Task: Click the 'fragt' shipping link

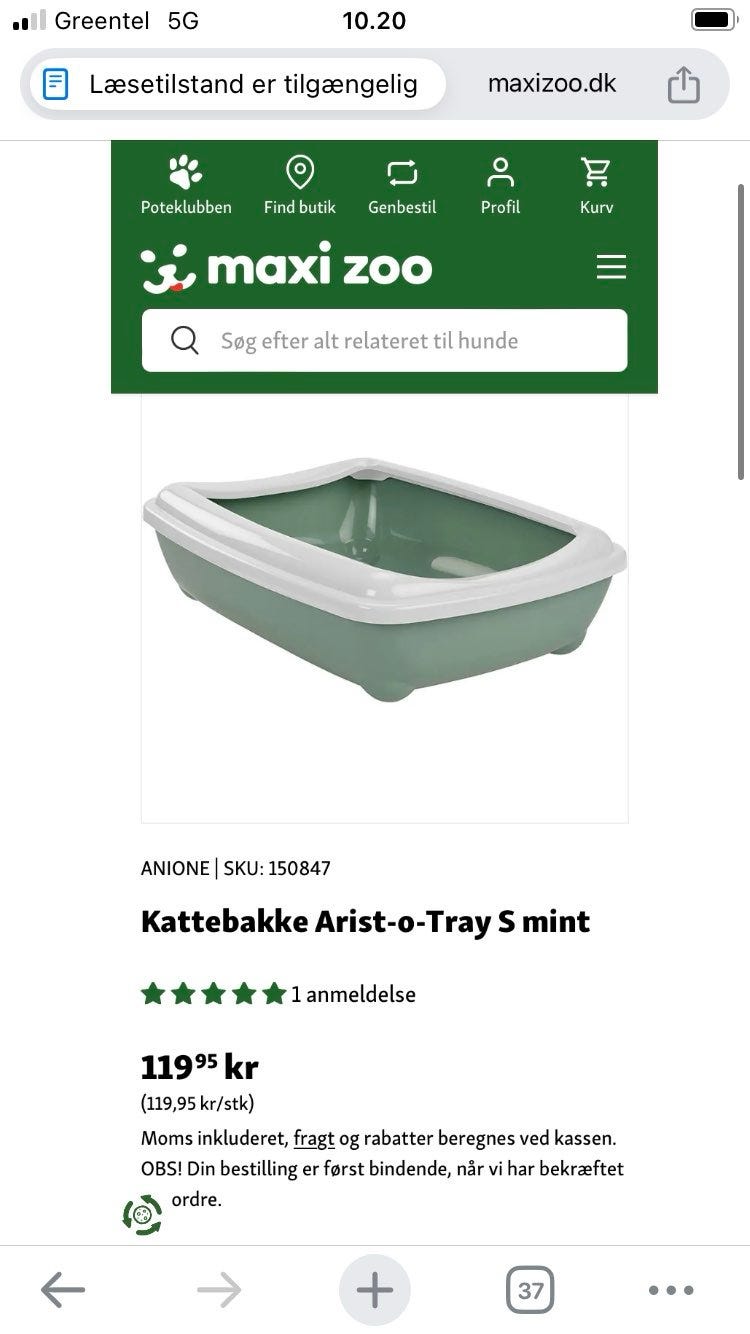Action: pyautogui.click(x=314, y=1138)
